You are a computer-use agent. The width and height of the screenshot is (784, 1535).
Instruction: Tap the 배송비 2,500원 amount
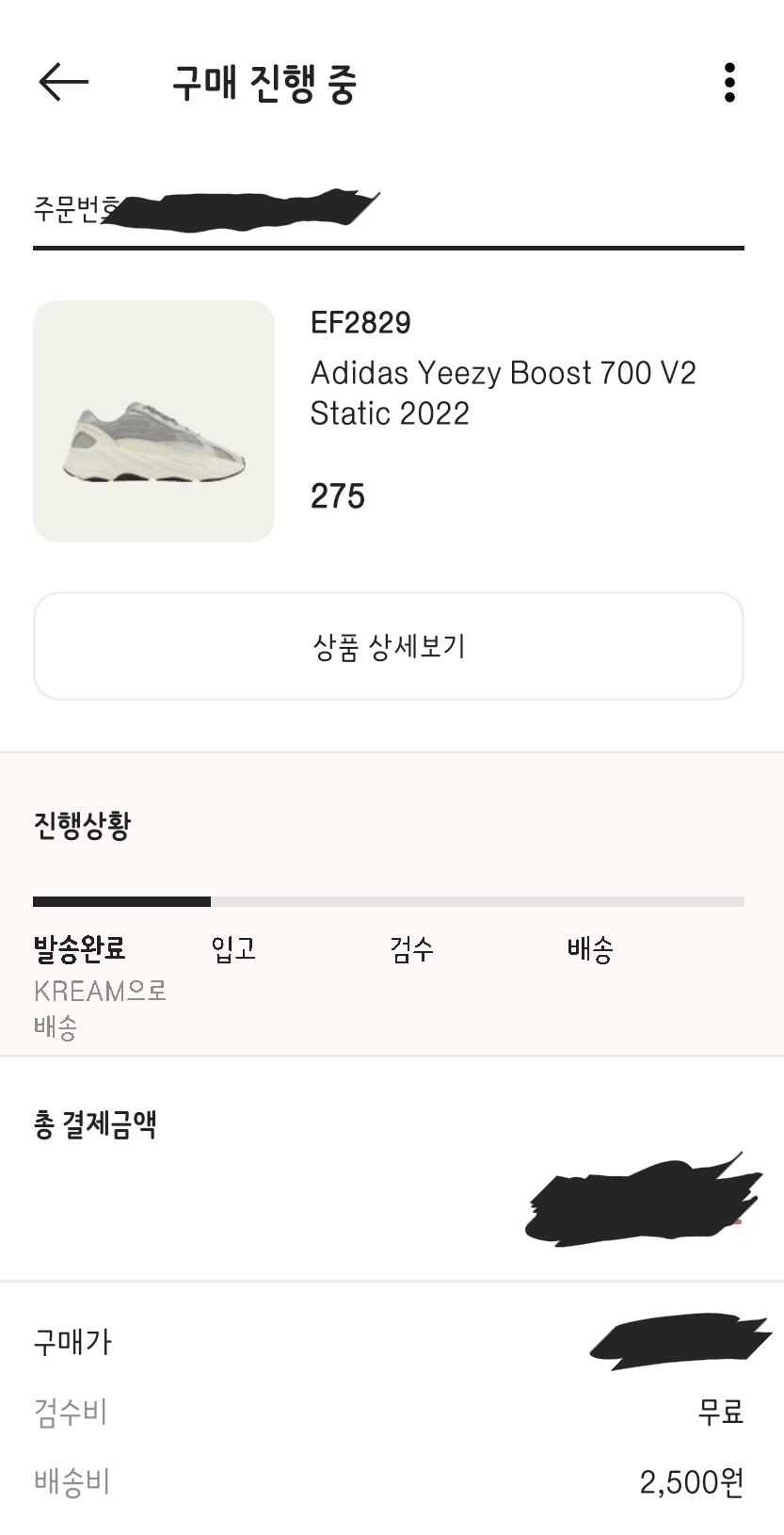coord(692,1482)
